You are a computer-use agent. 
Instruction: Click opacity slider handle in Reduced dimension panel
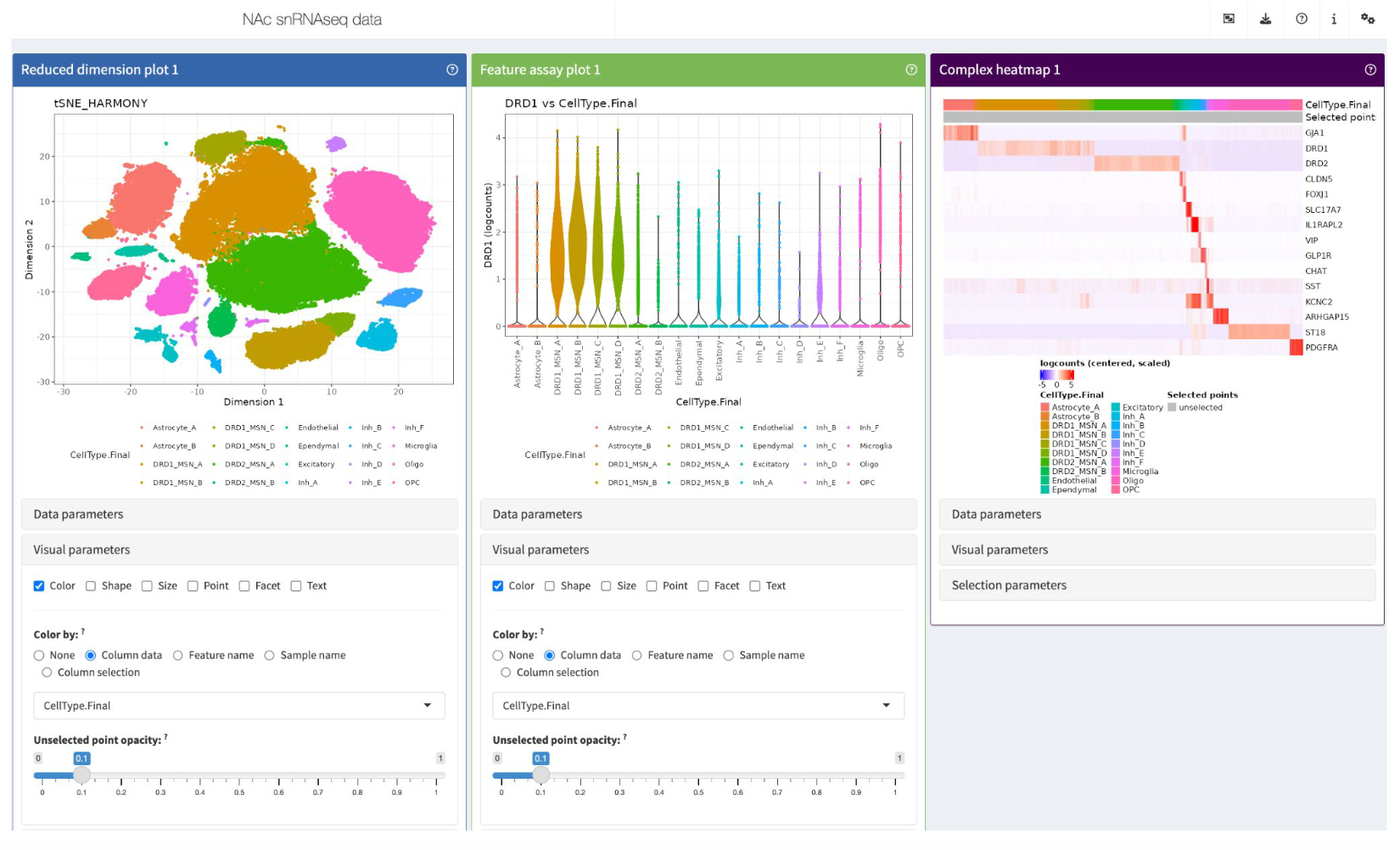pos(81,775)
